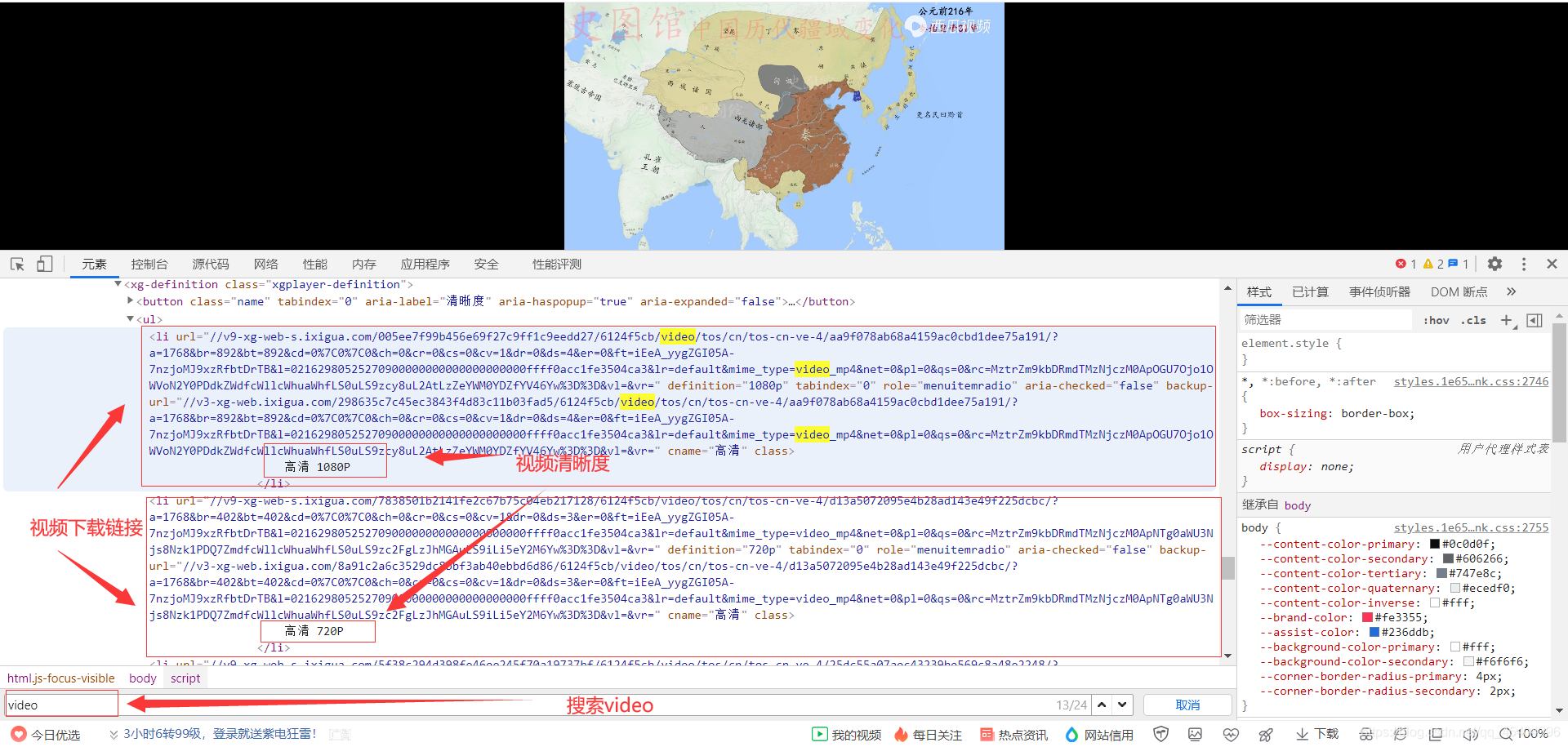The height and width of the screenshot is (747, 1568).
Task: Open the DevTools three-dot menu
Action: click(1524, 264)
